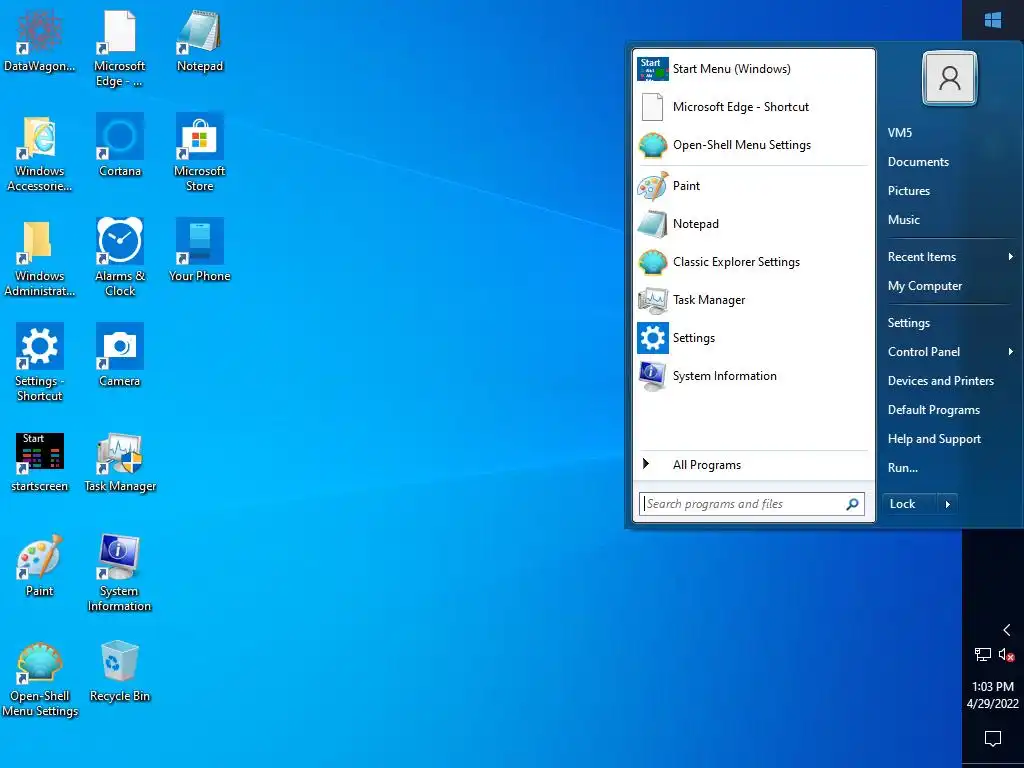Show hidden tray icons chevron
The width and height of the screenshot is (1024, 768).
point(1006,630)
